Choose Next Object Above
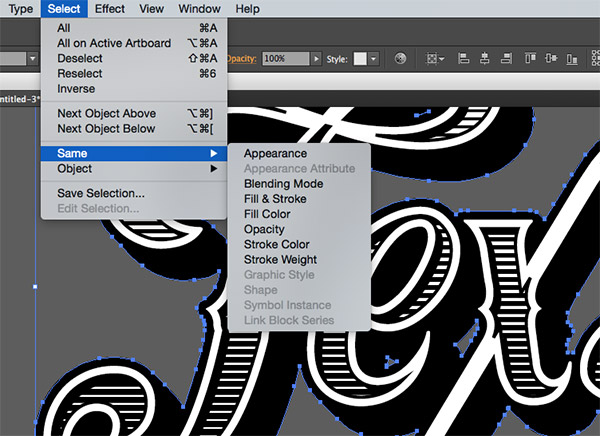Viewport: 600px width, 436px height. point(134,113)
